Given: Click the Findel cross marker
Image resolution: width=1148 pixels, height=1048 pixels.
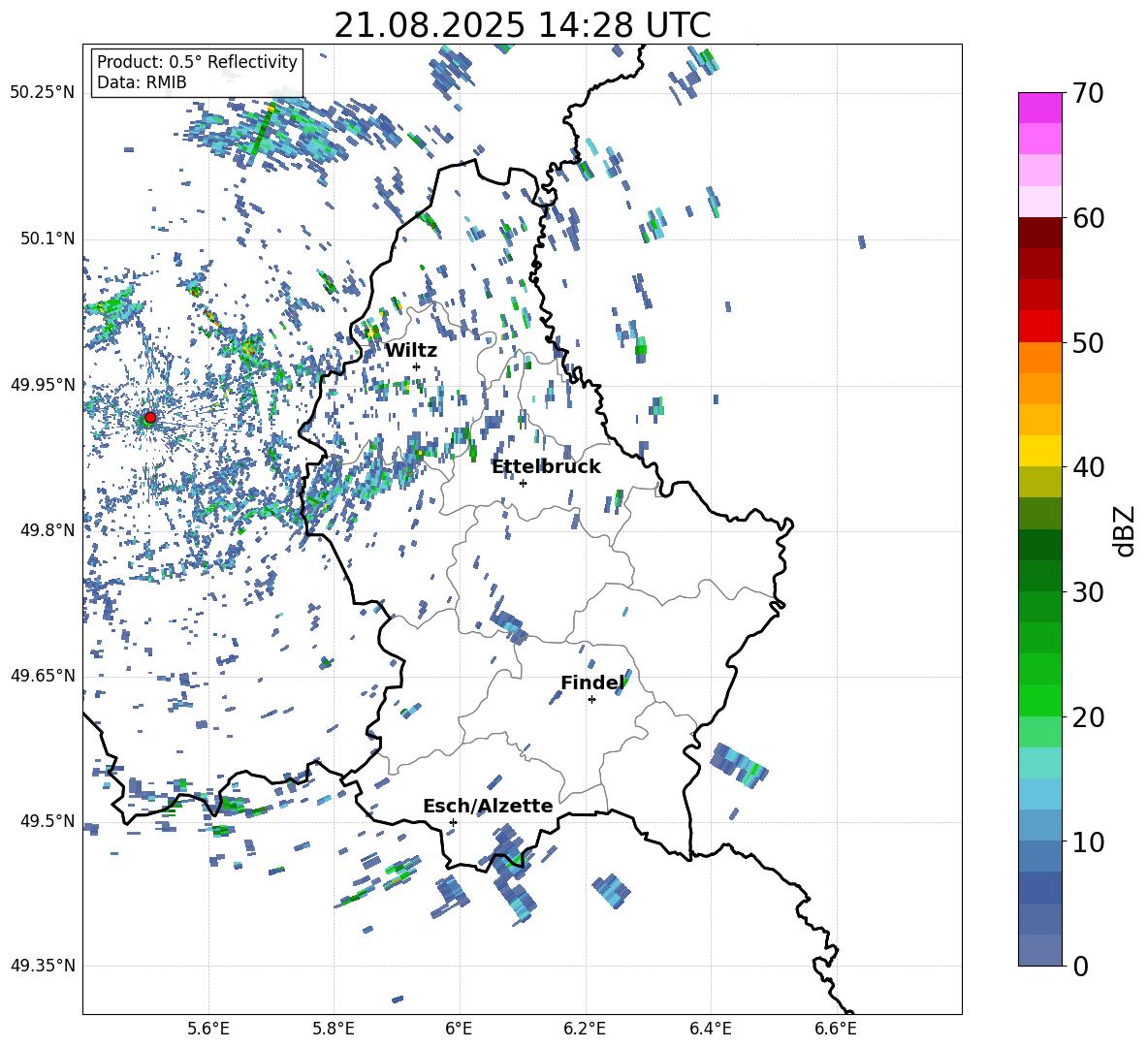Looking at the screenshot, I should [x=591, y=700].
